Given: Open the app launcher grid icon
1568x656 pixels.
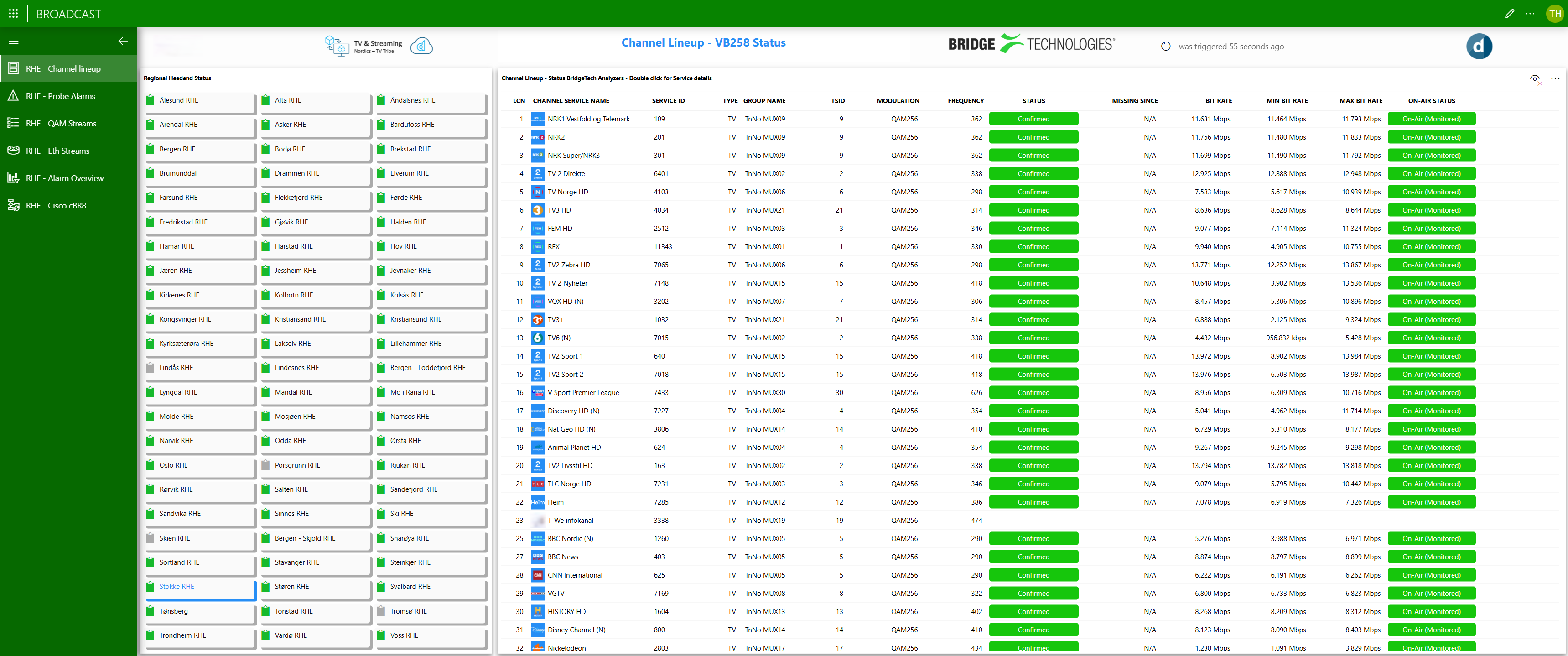Looking at the screenshot, I should (13, 13).
